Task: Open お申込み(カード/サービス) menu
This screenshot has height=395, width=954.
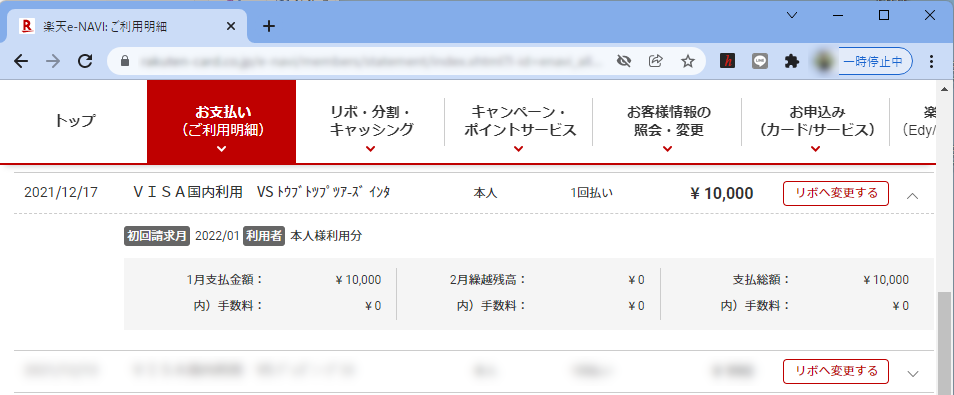Action: pyautogui.click(x=816, y=121)
